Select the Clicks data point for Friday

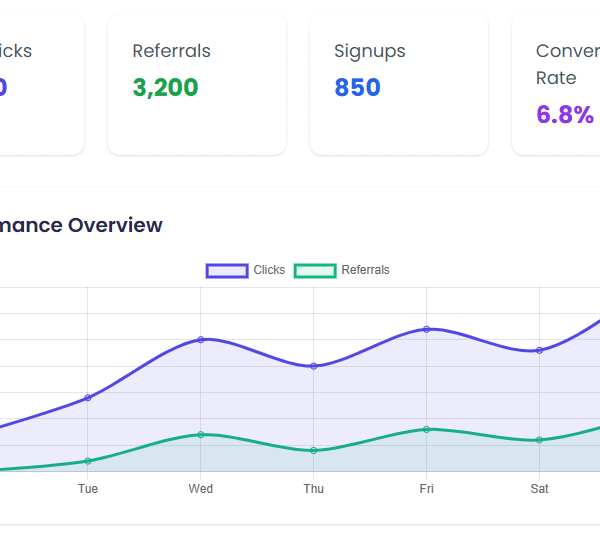point(427,329)
